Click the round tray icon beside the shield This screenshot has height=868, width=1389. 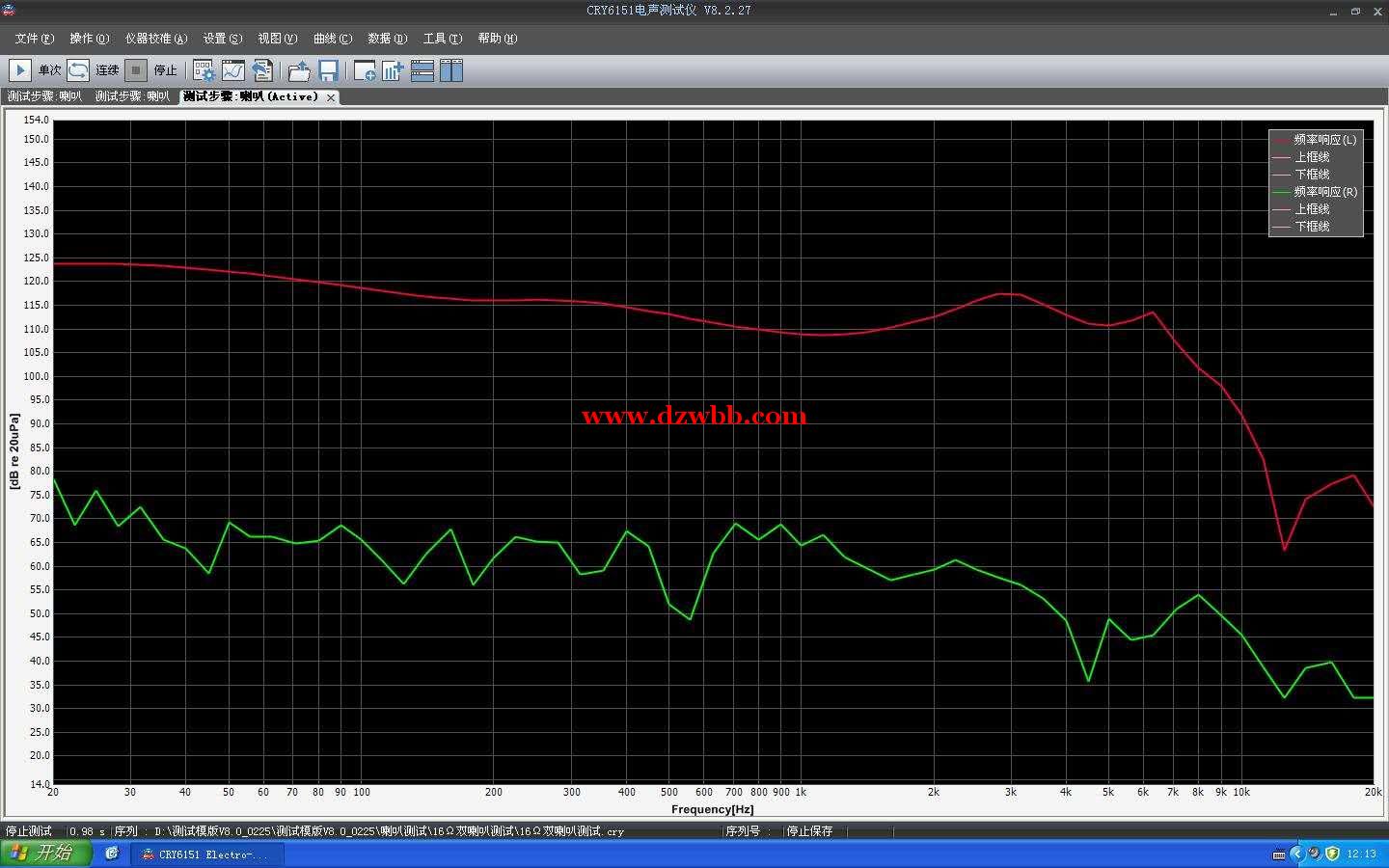pyautogui.click(x=1314, y=854)
